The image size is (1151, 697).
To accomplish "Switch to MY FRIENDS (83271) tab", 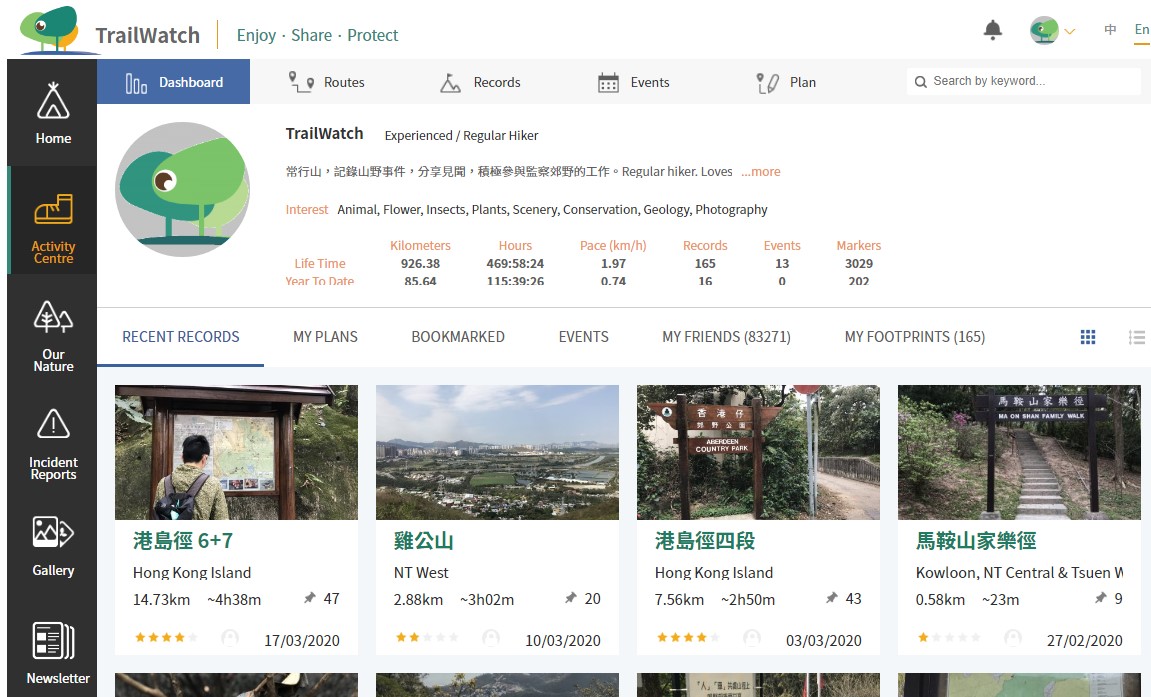I will (726, 337).
